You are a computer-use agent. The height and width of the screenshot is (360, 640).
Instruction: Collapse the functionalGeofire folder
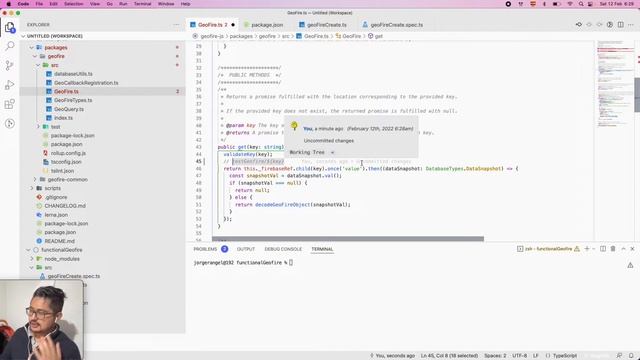pyautogui.click(x=28, y=250)
